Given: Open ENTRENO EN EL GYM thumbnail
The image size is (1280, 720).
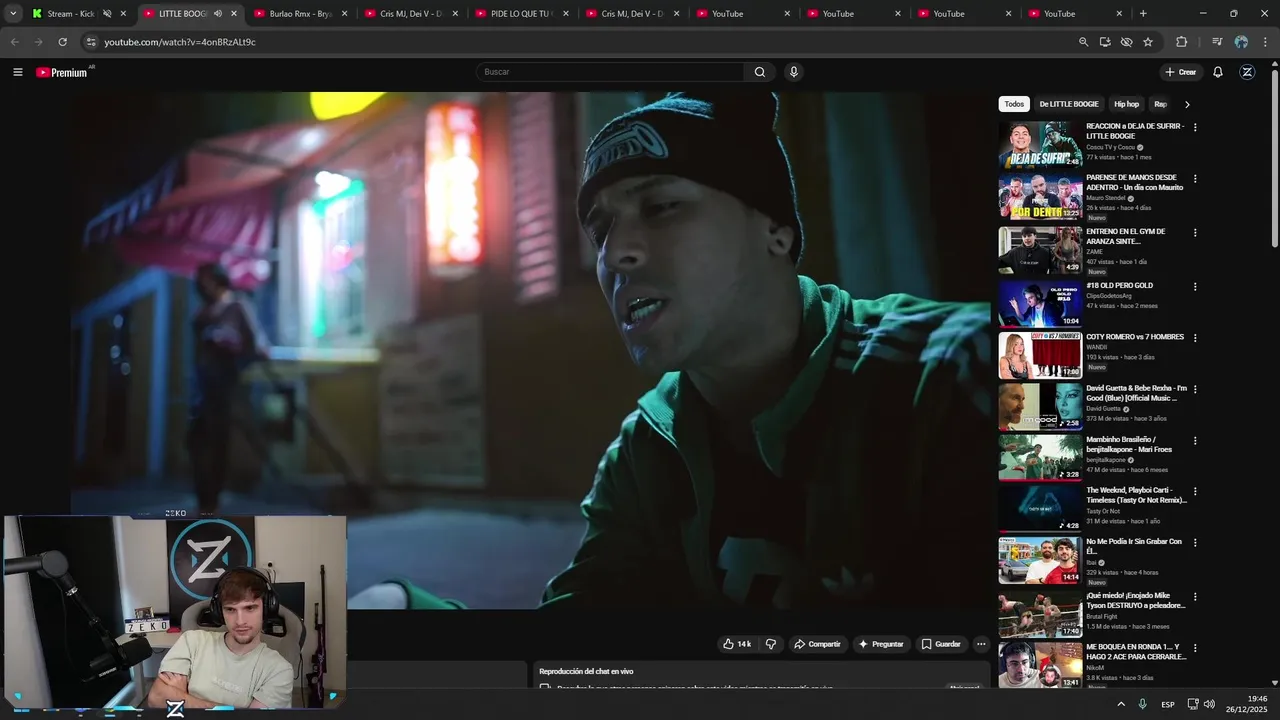Looking at the screenshot, I should point(1040,250).
